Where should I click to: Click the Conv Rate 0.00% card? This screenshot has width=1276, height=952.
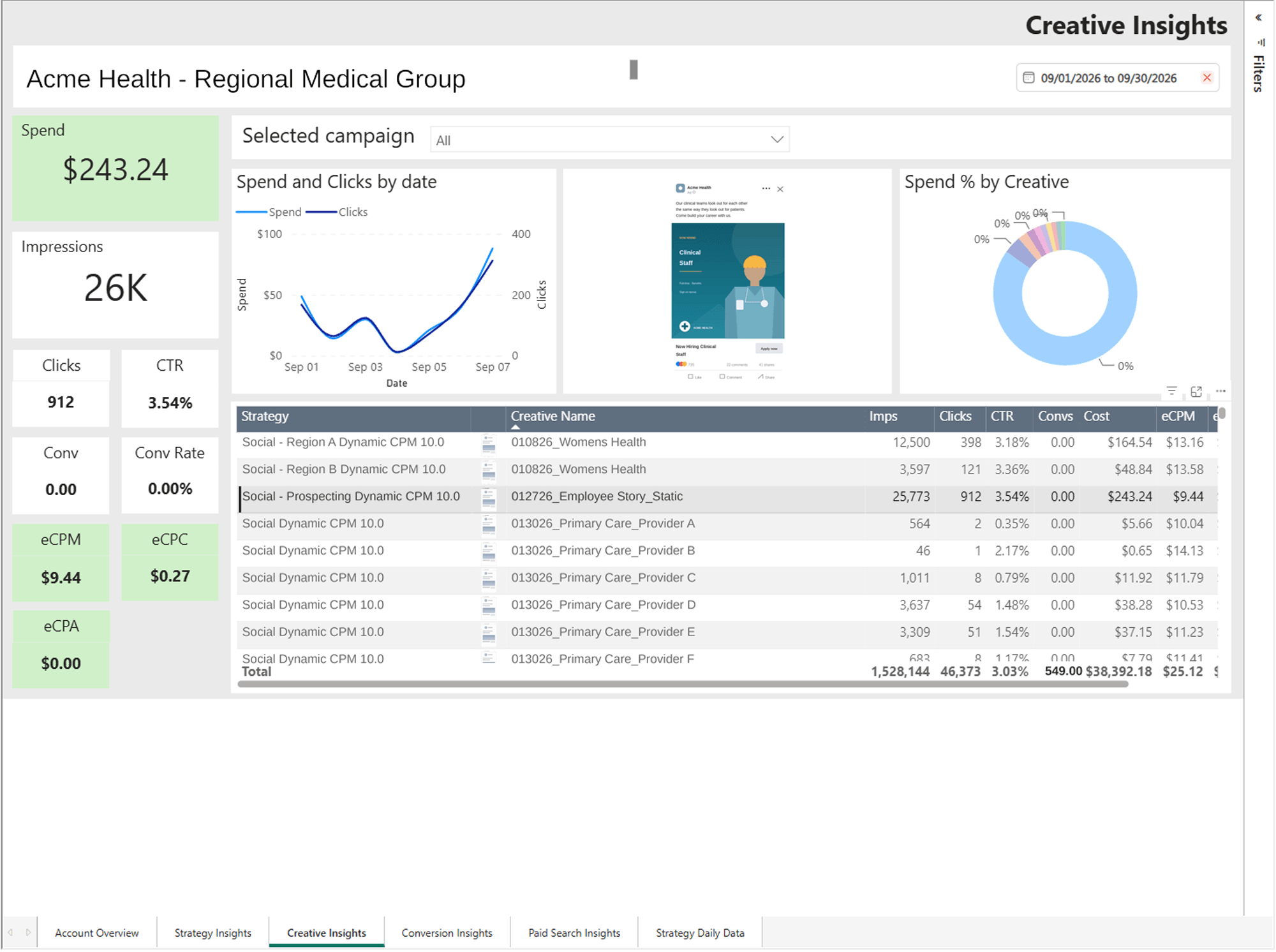170,475
